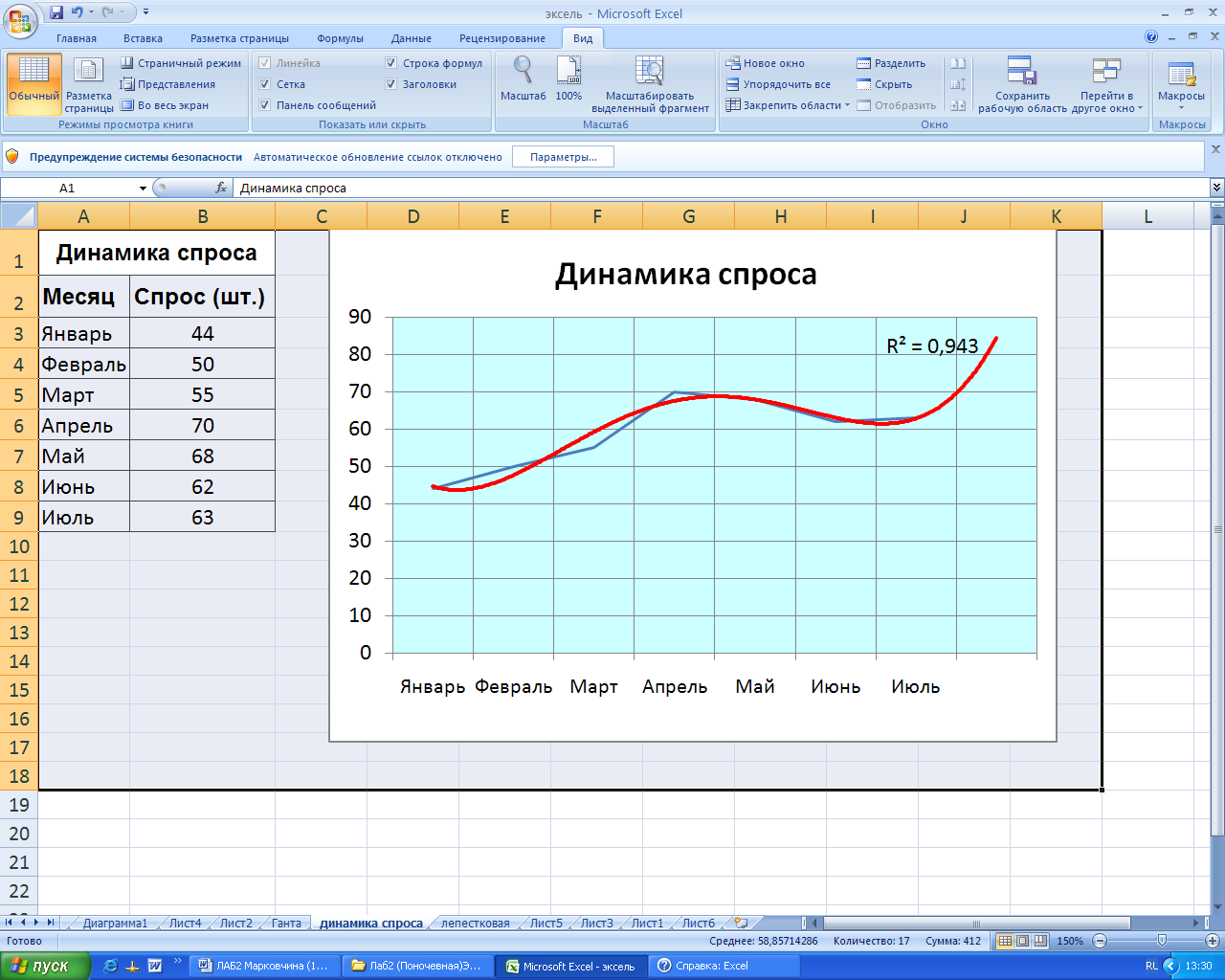Open Excel Help question mark icon
1225x980 pixels.
(1151, 37)
